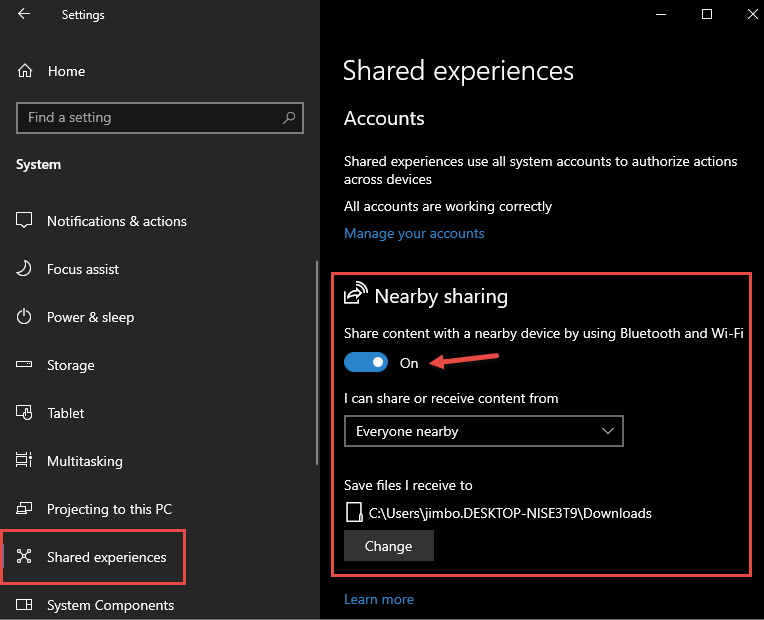Open Multitasking settings
The image size is (764, 620).
click(x=85, y=461)
